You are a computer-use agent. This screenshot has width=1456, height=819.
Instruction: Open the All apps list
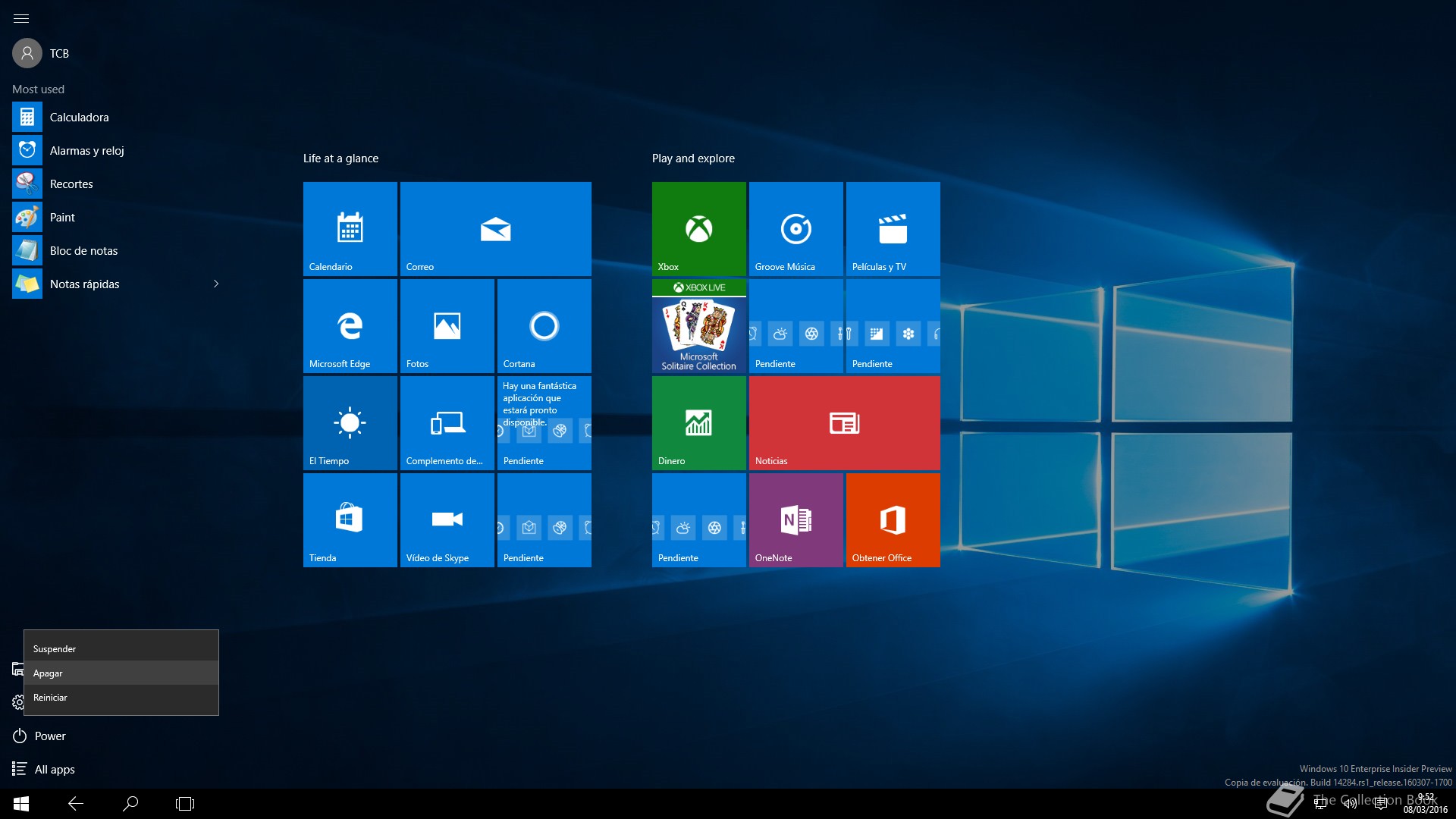click(44, 770)
